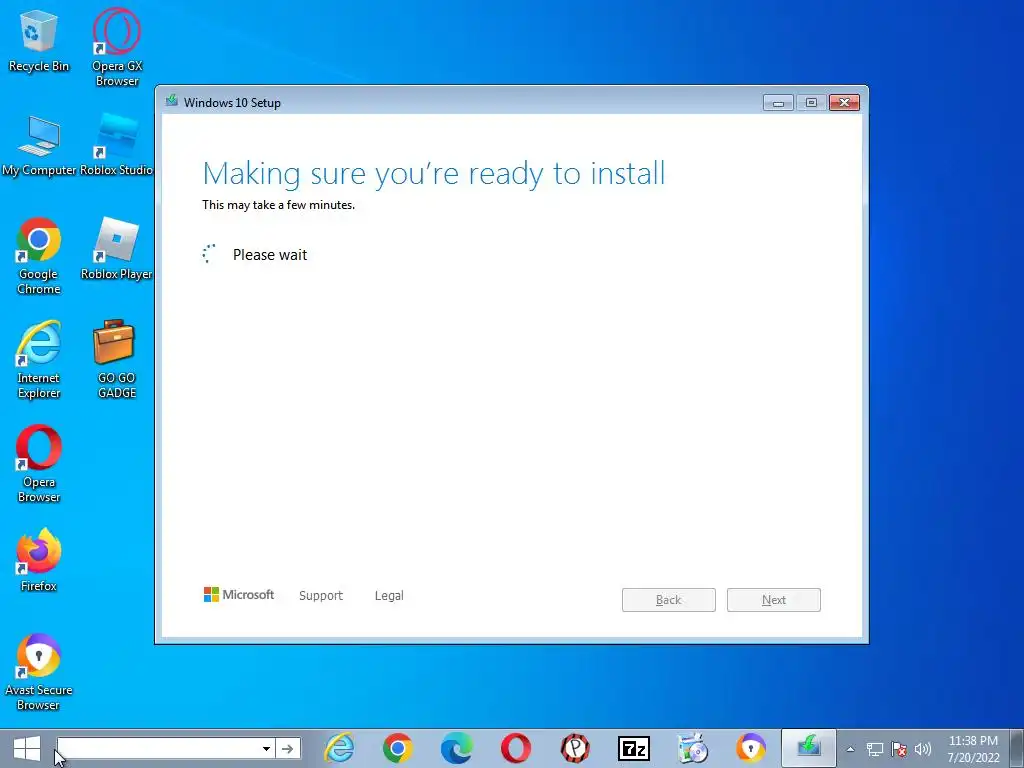Select the My Computer desktop icon
Screen dimensions: 1024x768
(x=39, y=146)
